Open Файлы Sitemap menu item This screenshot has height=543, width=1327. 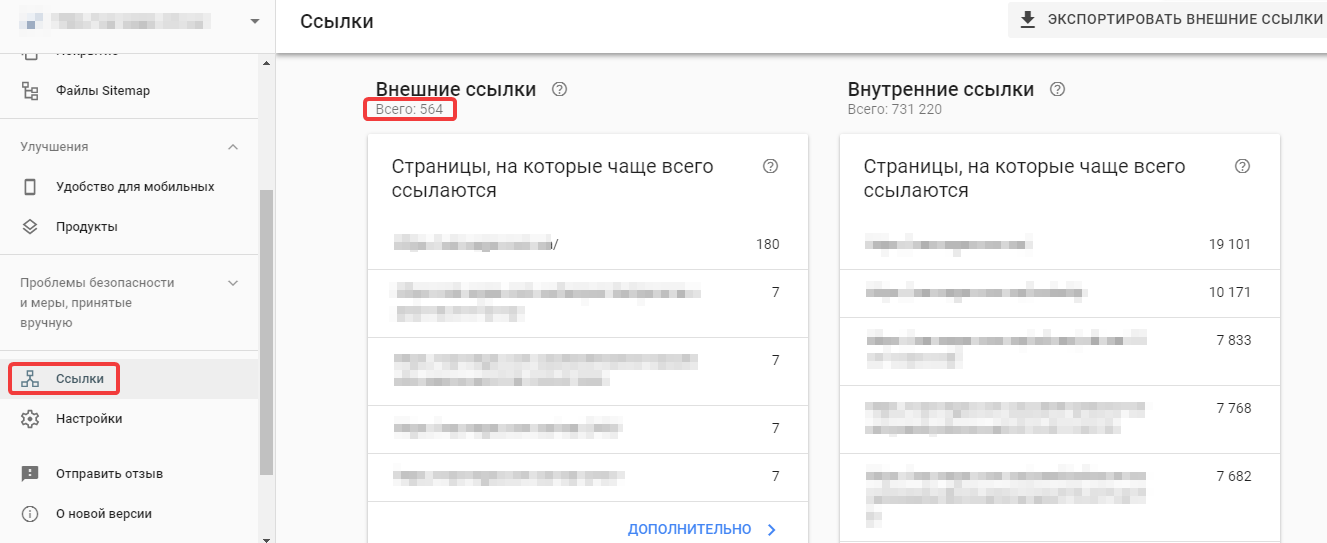[x=103, y=91]
